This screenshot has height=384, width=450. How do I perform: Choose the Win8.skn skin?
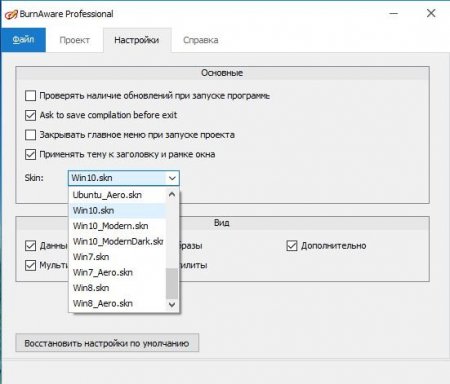(117, 288)
